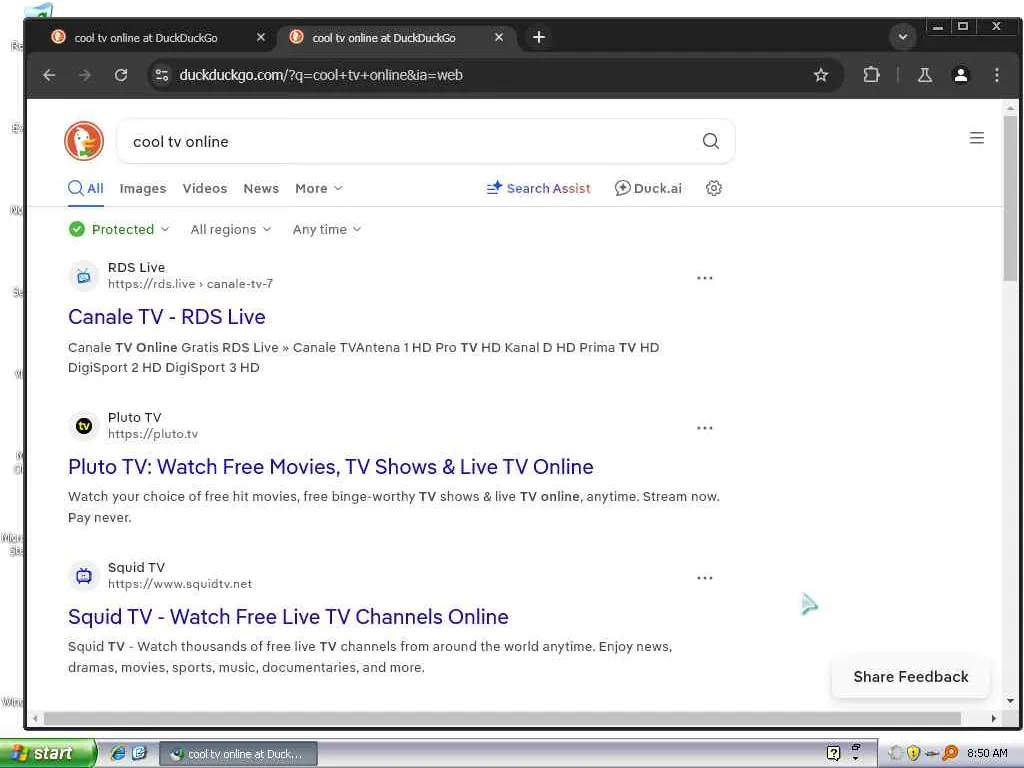Click the scroll down arrow of vertical scrollbar

[x=1010, y=701]
